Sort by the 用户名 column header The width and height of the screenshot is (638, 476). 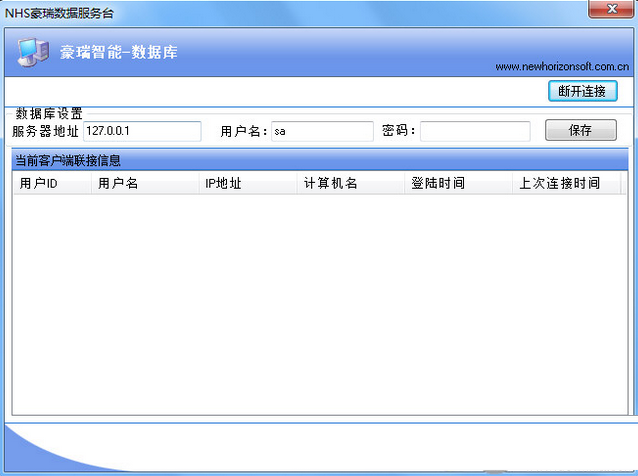coord(145,183)
